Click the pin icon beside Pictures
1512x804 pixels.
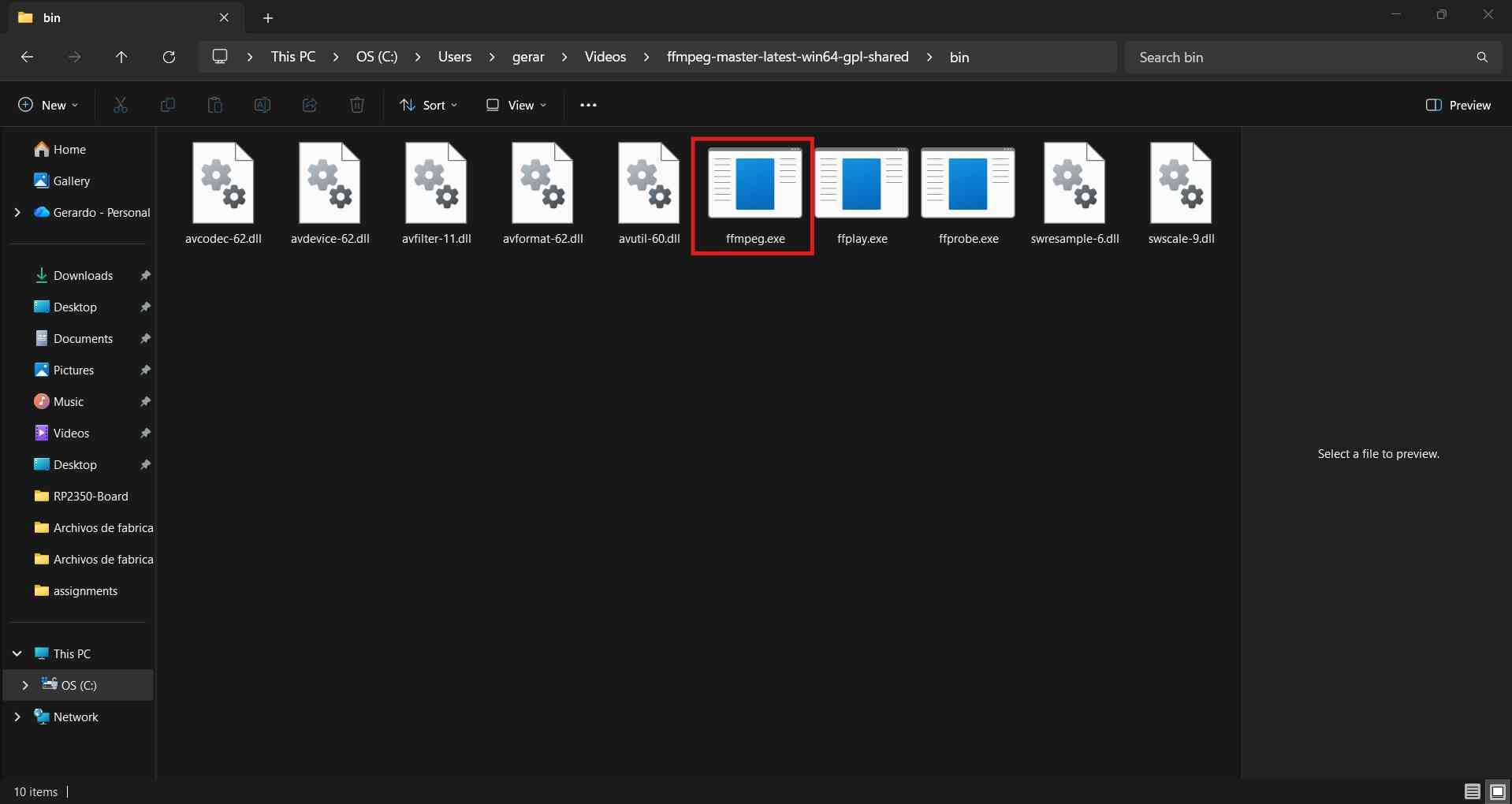pos(145,370)
